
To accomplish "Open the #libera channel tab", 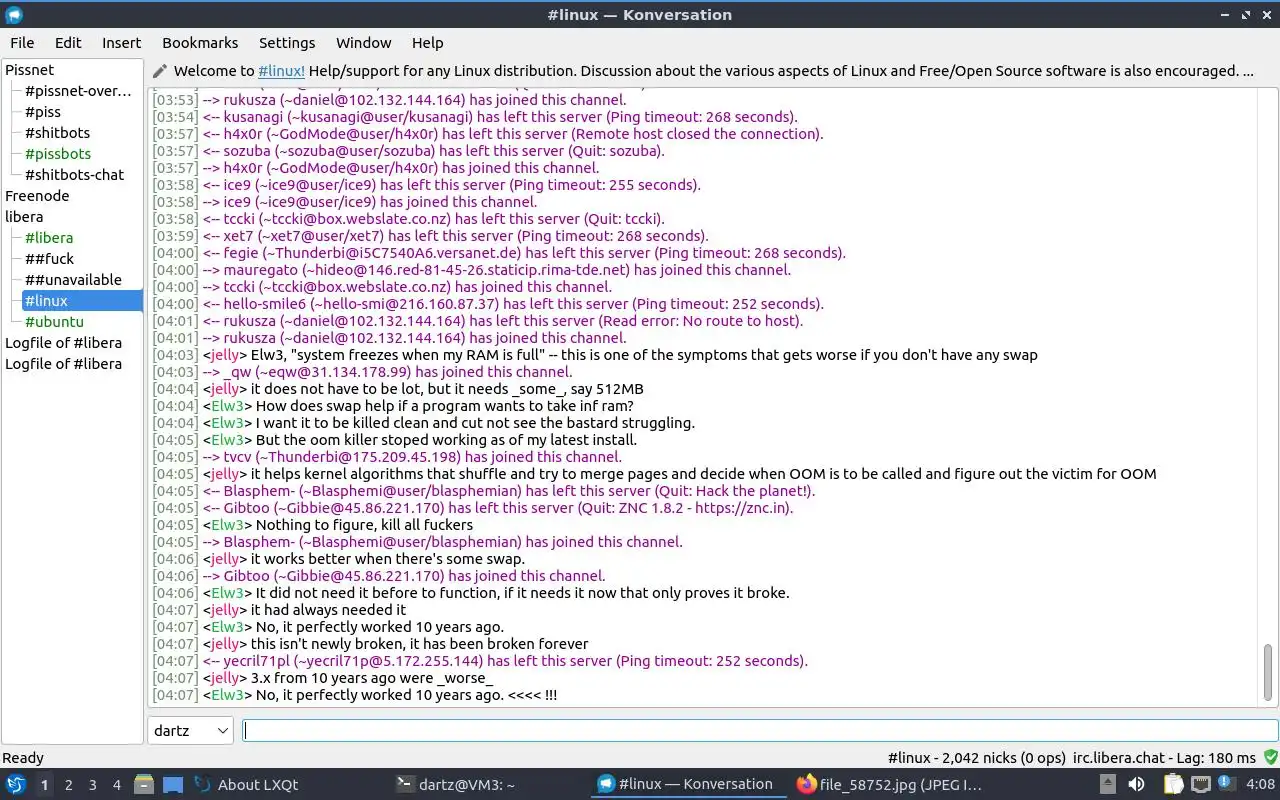I will coord(49,238).
